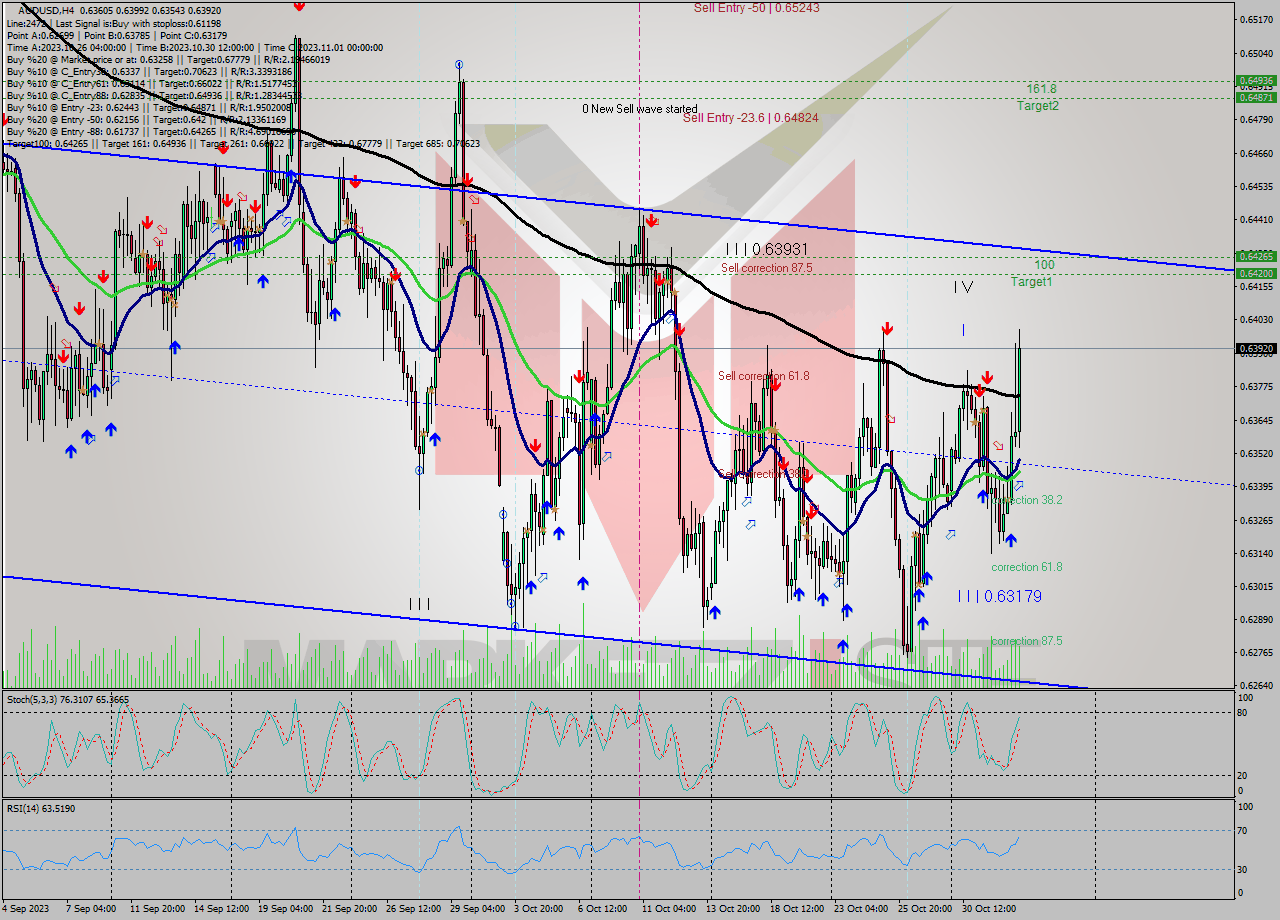The image size is (1280, 920).
Task: Click the I I I 0.63931 wave label
Action: click(x=767, y=249)
